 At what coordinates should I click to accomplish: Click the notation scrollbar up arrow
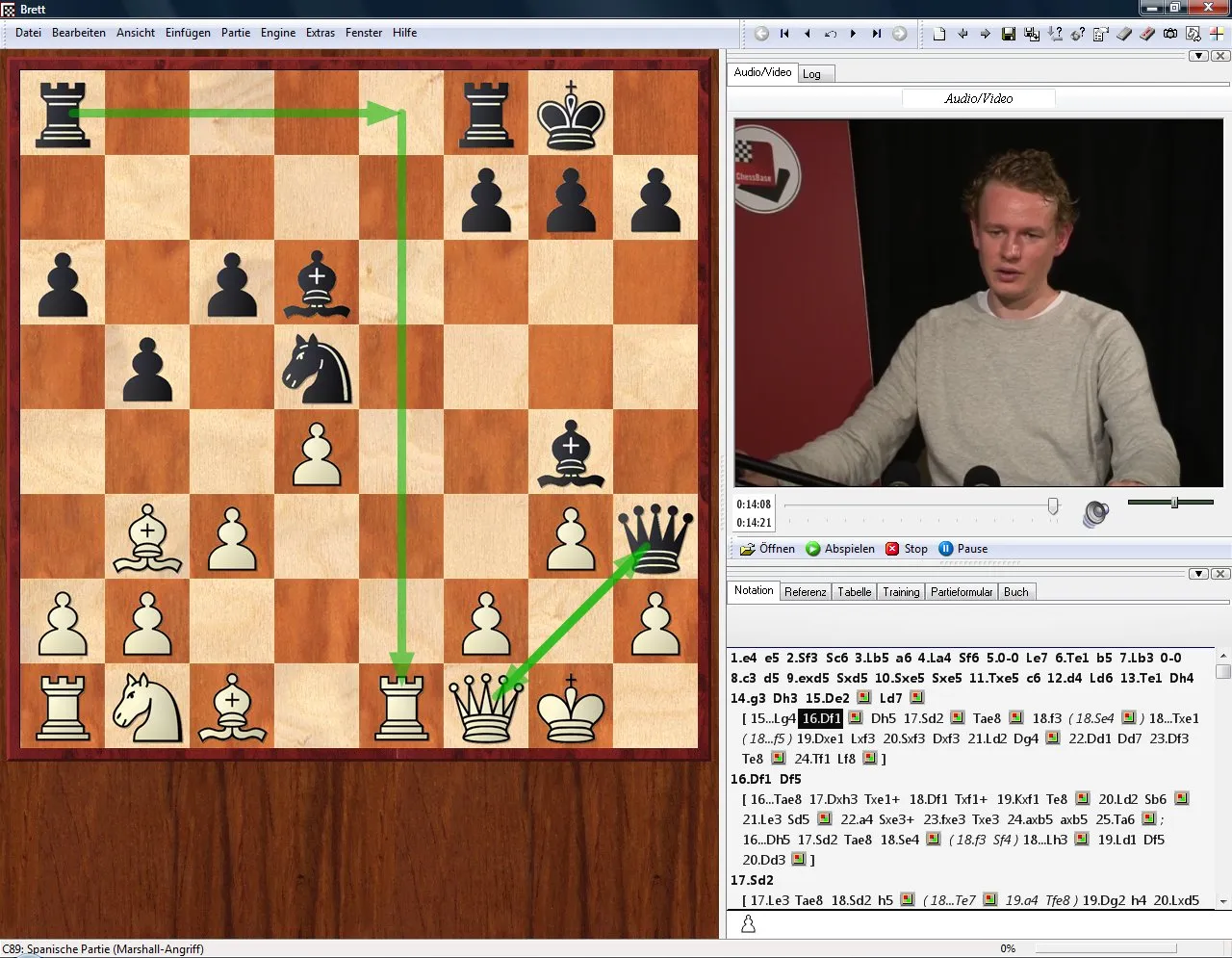(x=1223, y=657)
